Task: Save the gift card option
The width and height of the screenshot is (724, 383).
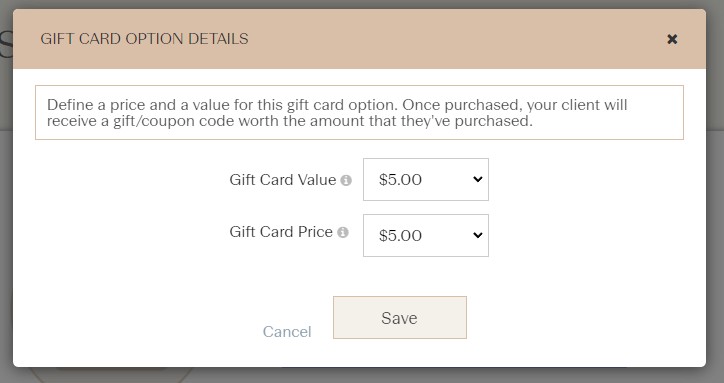Action: [400, 317]
